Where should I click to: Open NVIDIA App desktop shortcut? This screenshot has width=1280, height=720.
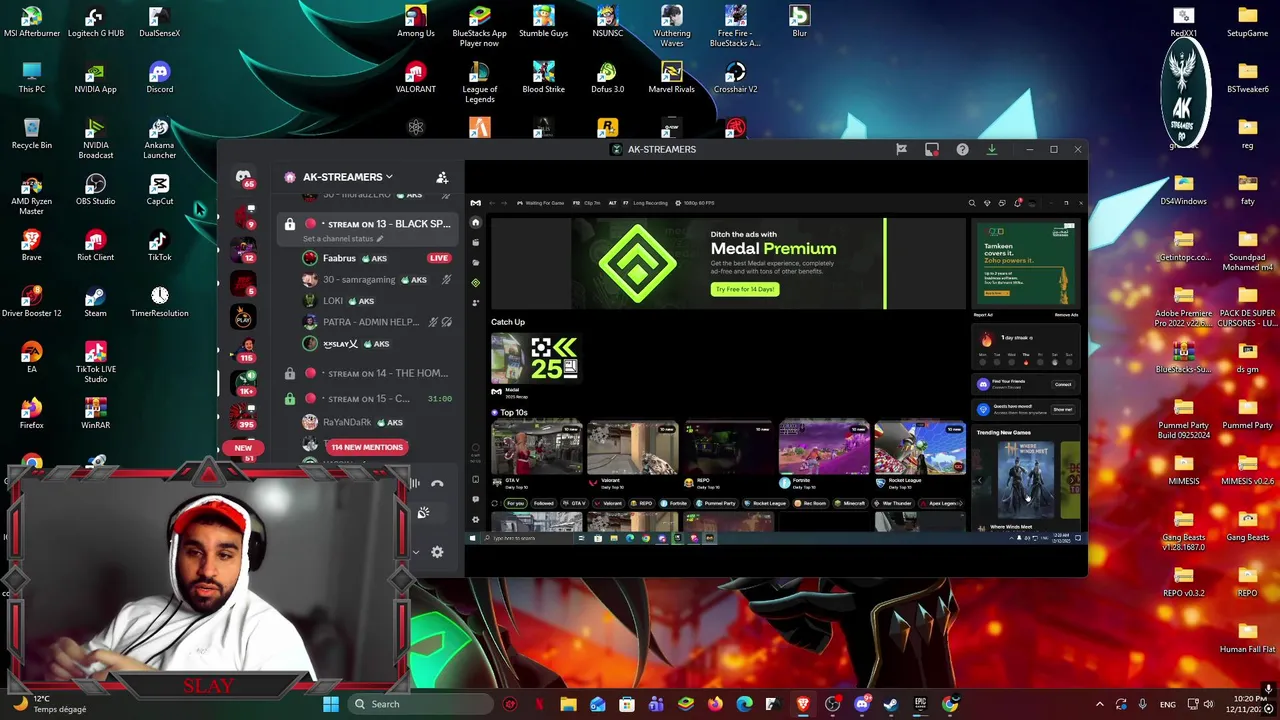(x=95, y=78)
